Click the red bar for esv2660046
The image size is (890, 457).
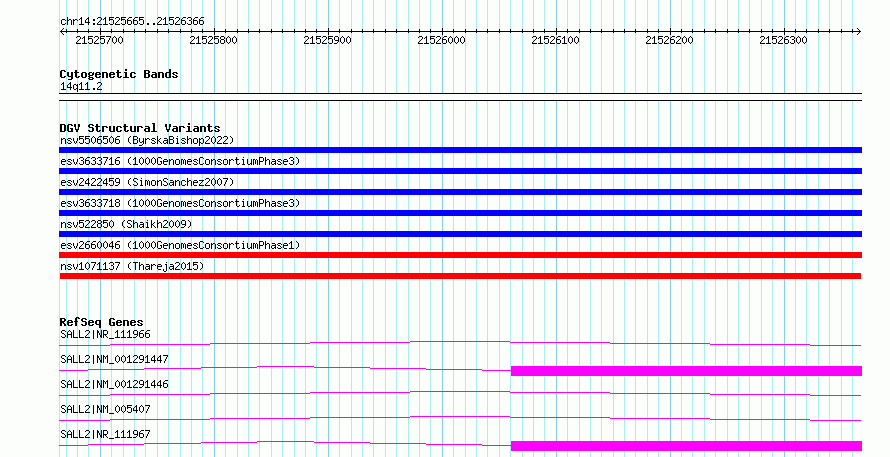(460, 255)
